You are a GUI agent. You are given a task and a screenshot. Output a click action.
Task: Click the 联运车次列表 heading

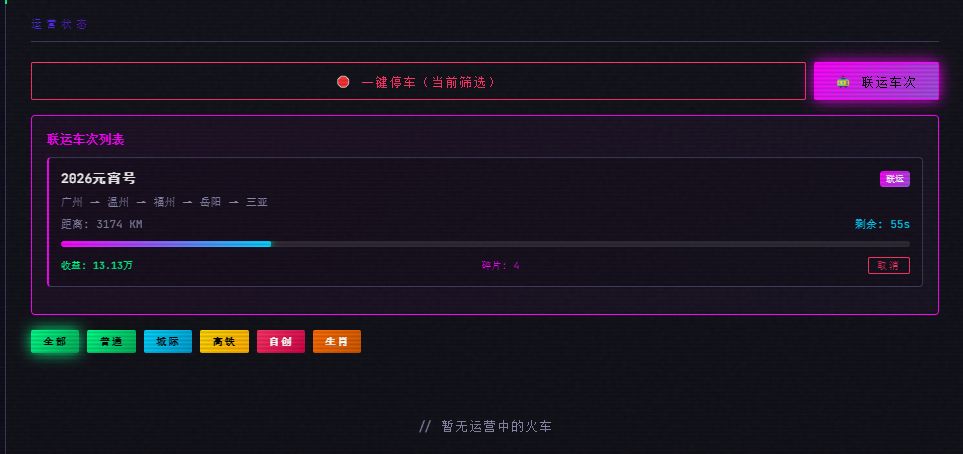85,139
